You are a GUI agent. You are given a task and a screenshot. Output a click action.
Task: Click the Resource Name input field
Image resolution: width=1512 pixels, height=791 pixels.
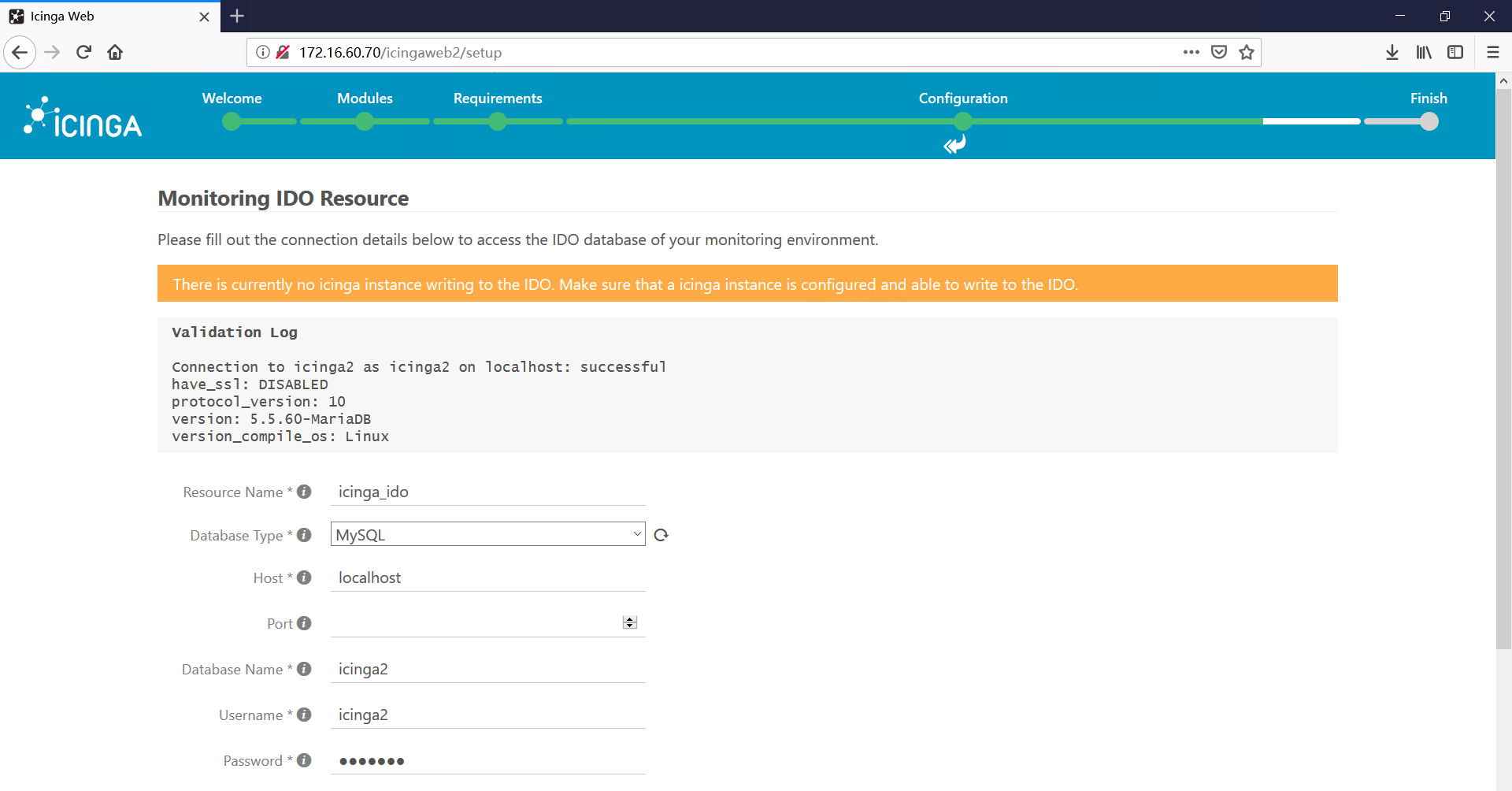pyautogui.click(x=487, y=492)
